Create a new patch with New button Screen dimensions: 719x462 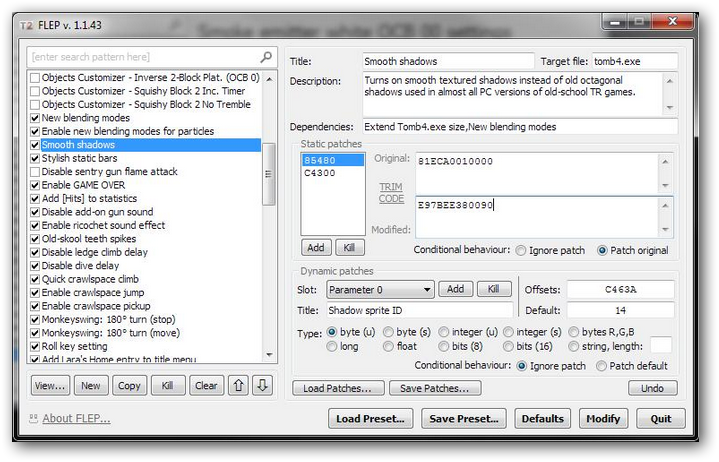(x=90, y=386)
